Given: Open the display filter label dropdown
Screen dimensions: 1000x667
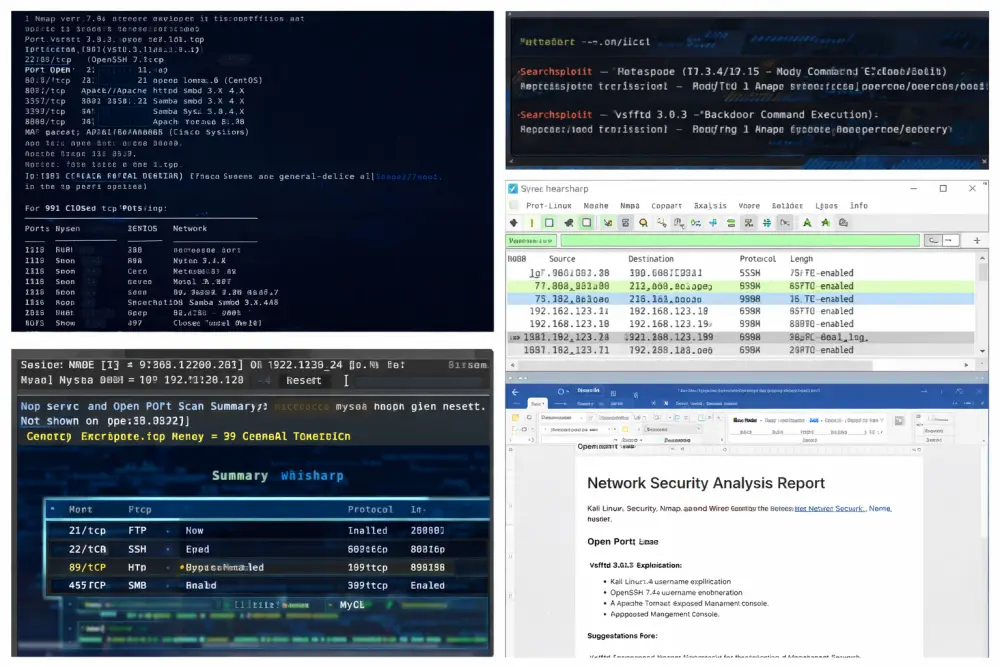Looking at the screenshot, I should (x=531, y=240).
